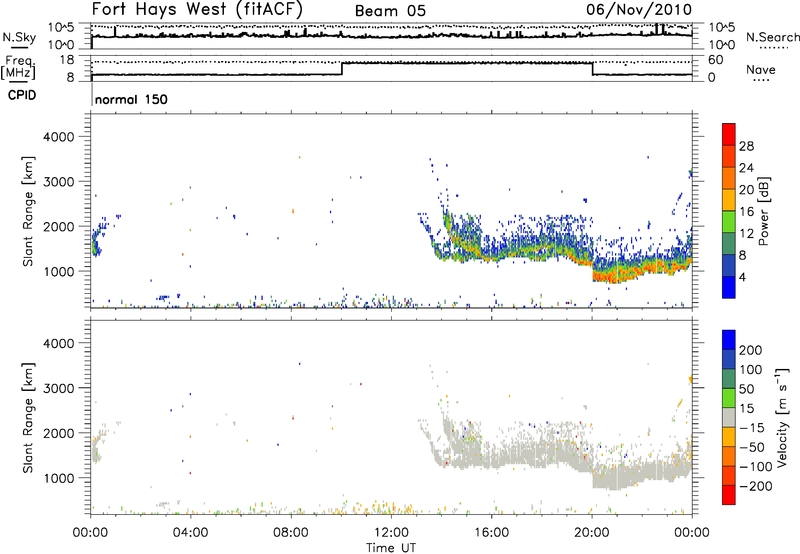Click the "16:00" time tick label
800x554 pixels.
491,533
